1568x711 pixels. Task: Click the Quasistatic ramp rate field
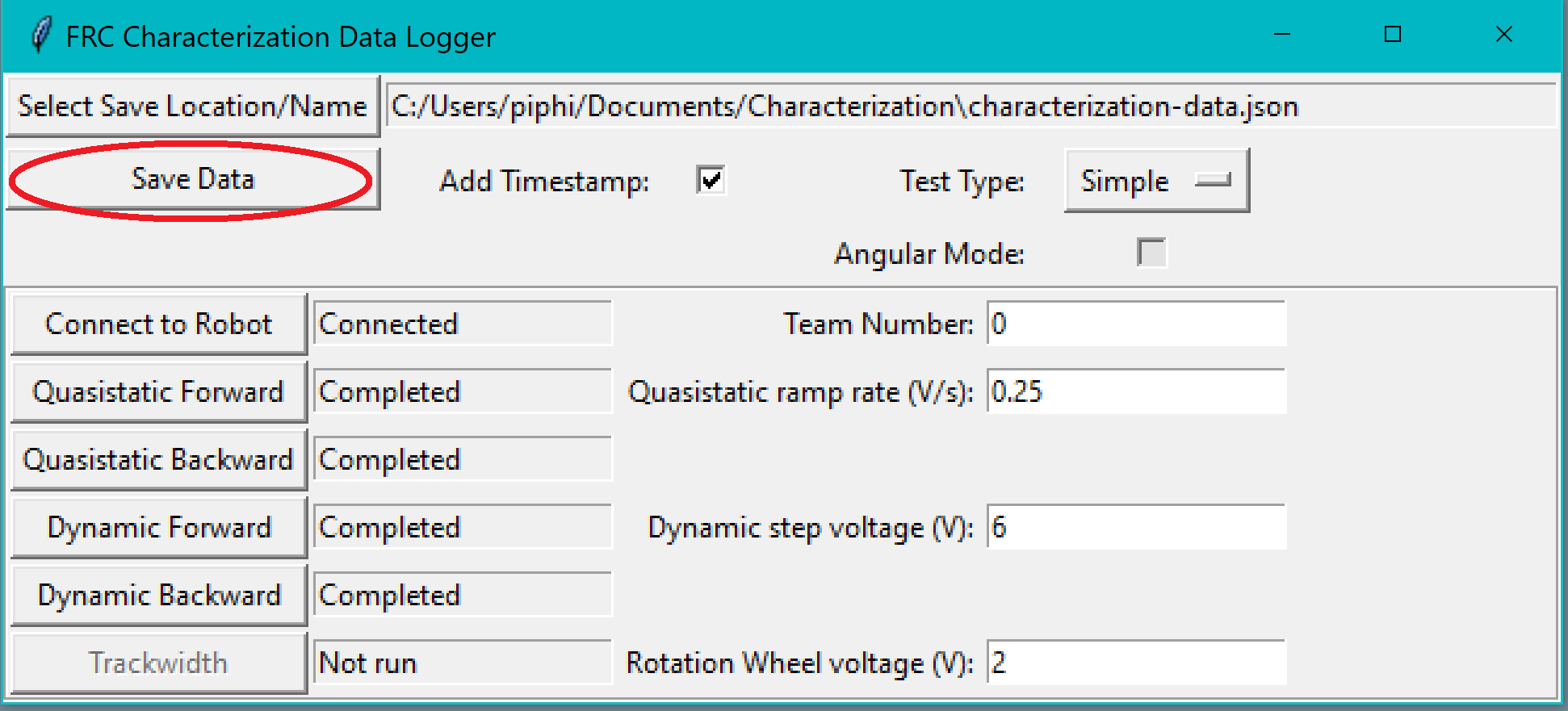(1136, 391)
